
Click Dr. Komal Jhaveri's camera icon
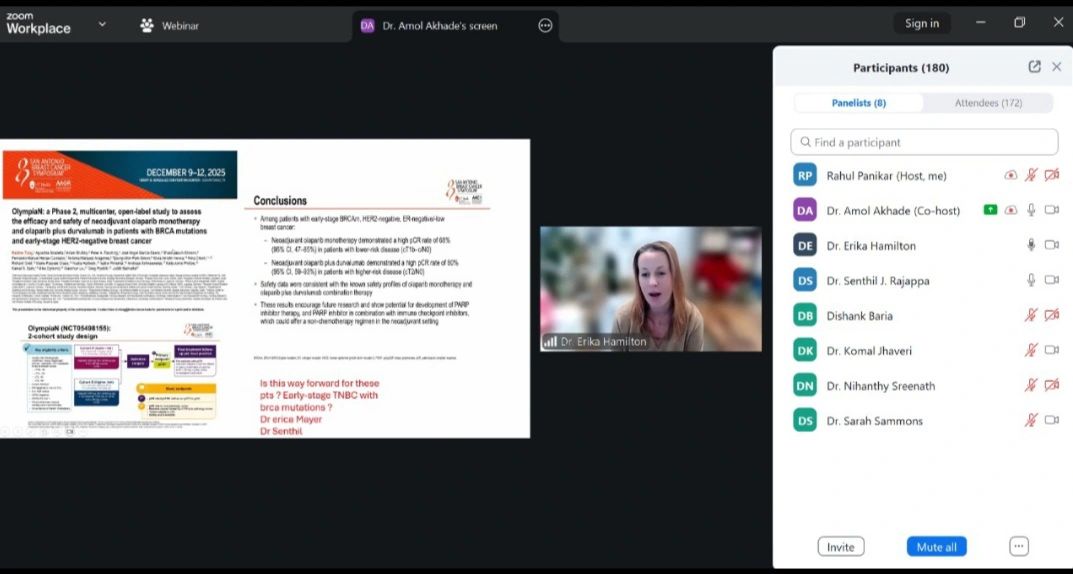coord(1051,350)
